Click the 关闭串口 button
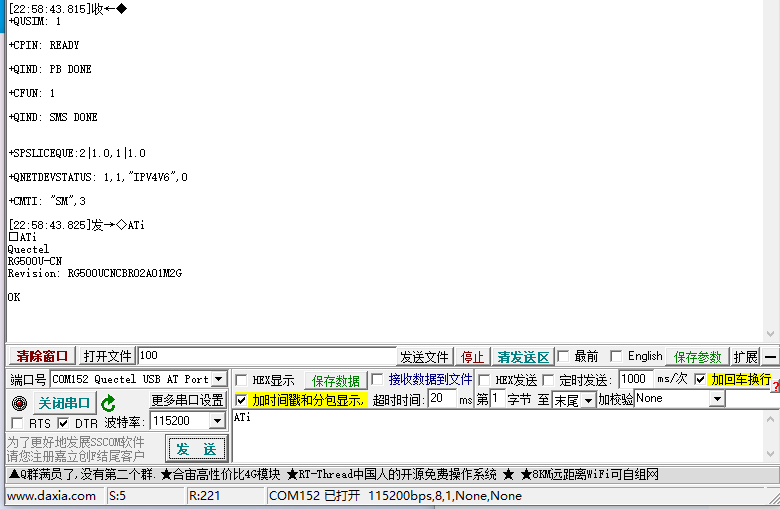 pyautogui.click(x=64, y=403)
